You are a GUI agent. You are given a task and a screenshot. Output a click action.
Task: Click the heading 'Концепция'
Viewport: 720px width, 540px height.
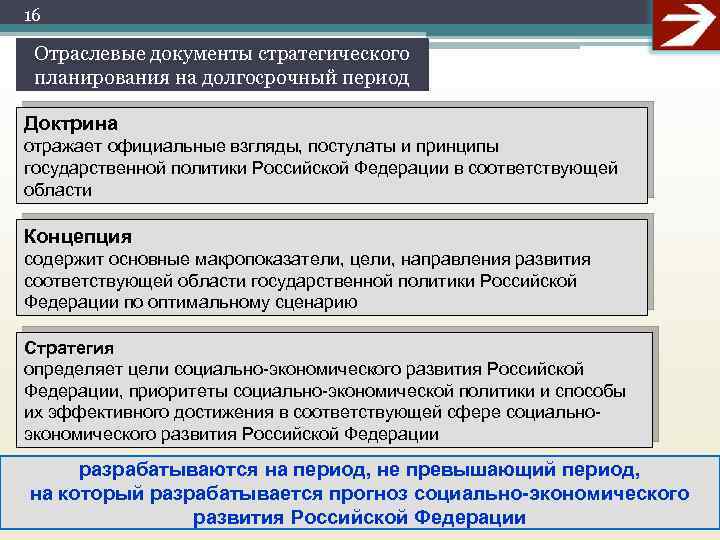click(x=78, y=236)
